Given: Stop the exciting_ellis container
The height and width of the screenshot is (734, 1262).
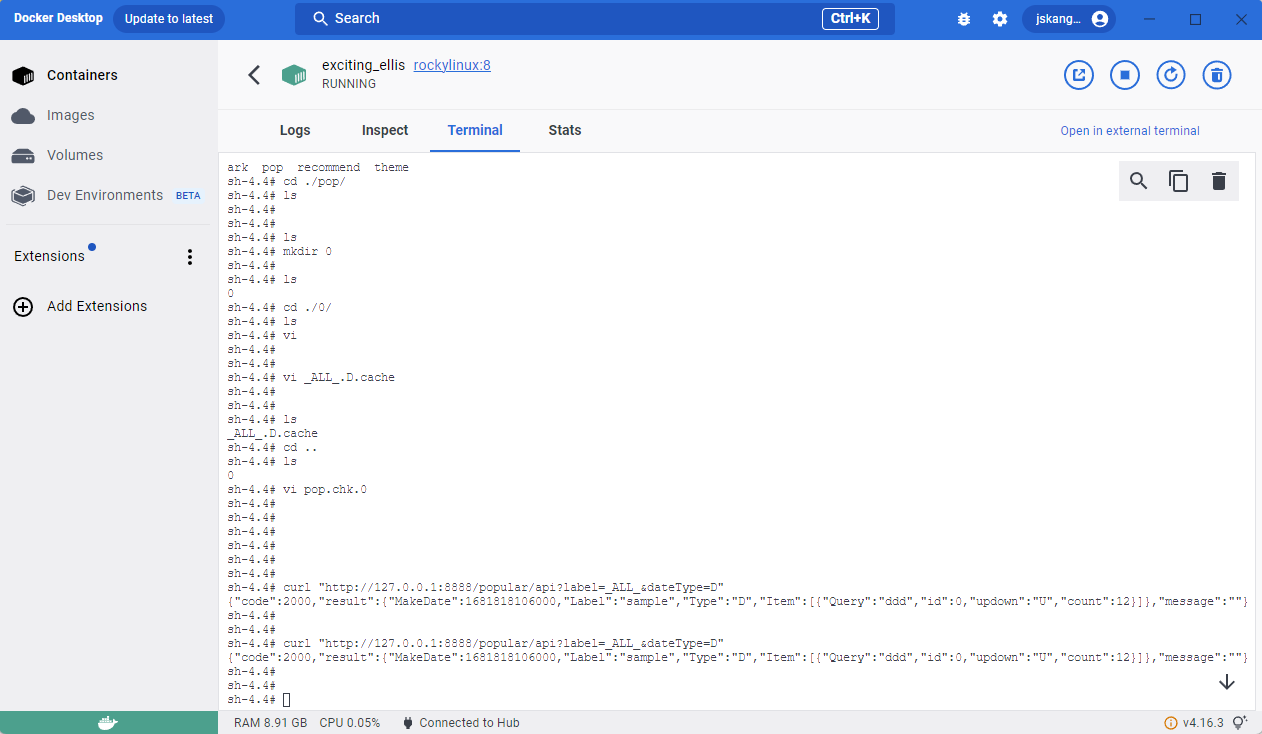Looking at the screenshot, I should 1125,75.
